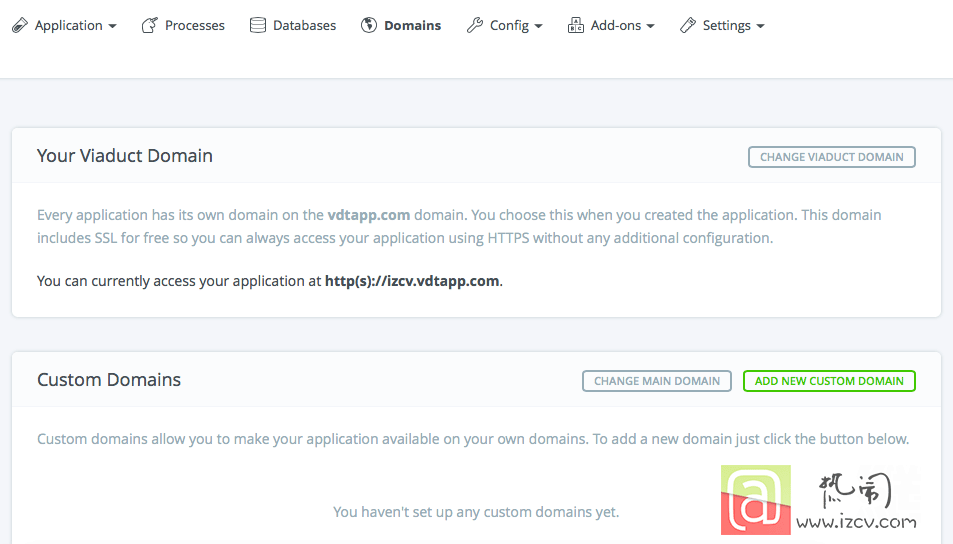Image resolution: width=953 pixels, height=544 pixels.
Task: Expand the Settings dropdown arrow
Action: tap(760, 26)
